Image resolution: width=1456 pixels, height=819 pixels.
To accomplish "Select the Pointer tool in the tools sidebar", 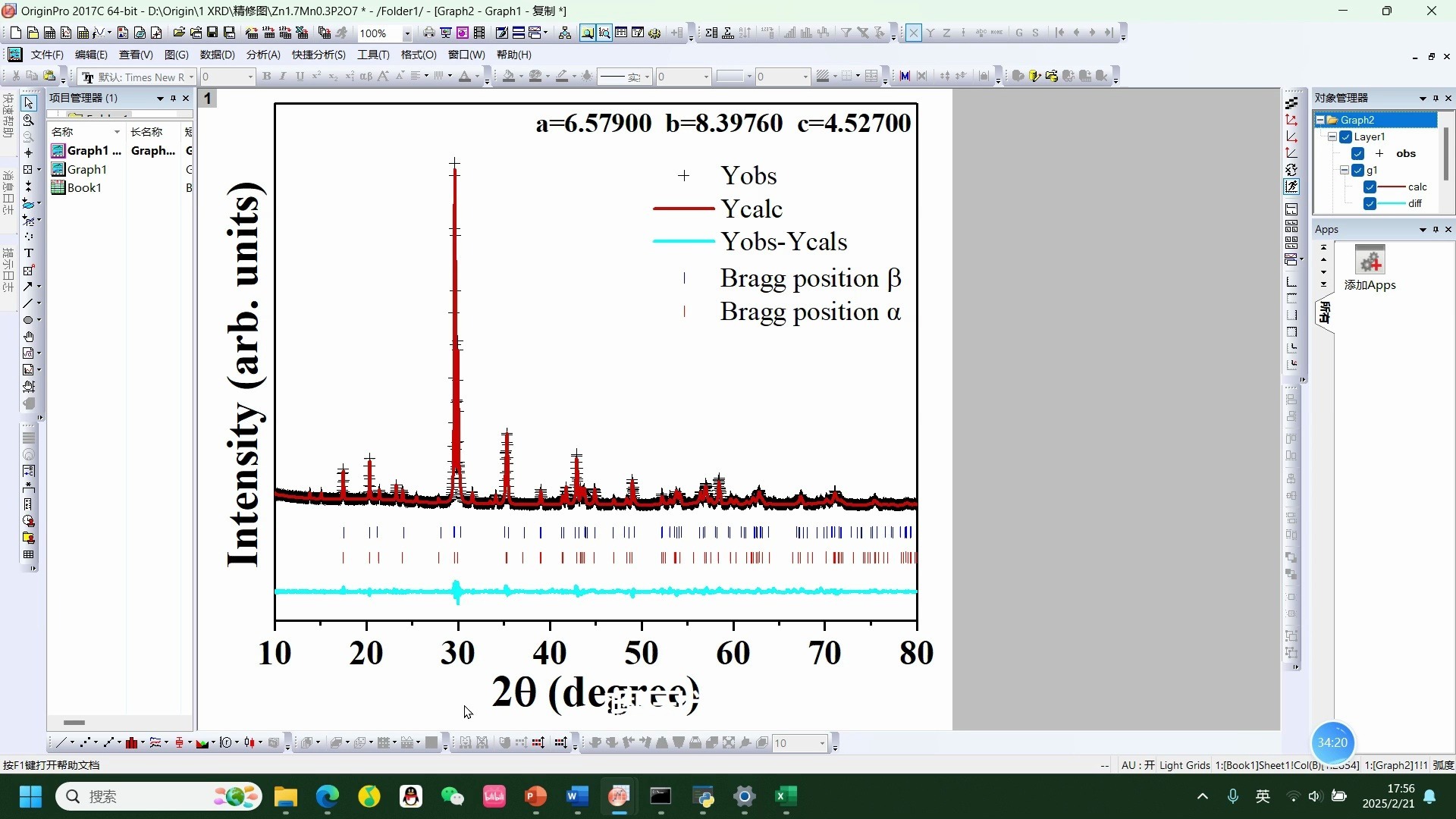I will pos(29,103).
